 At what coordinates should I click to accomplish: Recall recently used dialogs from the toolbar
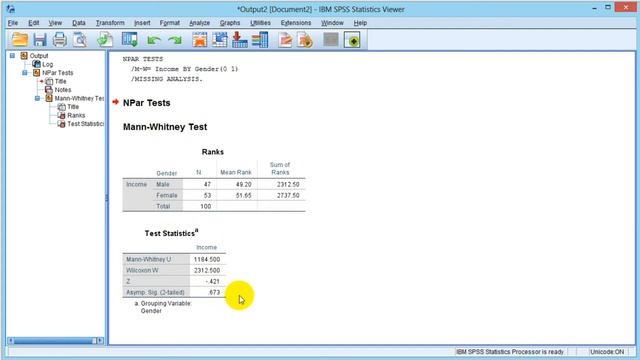tap(130, 40)
